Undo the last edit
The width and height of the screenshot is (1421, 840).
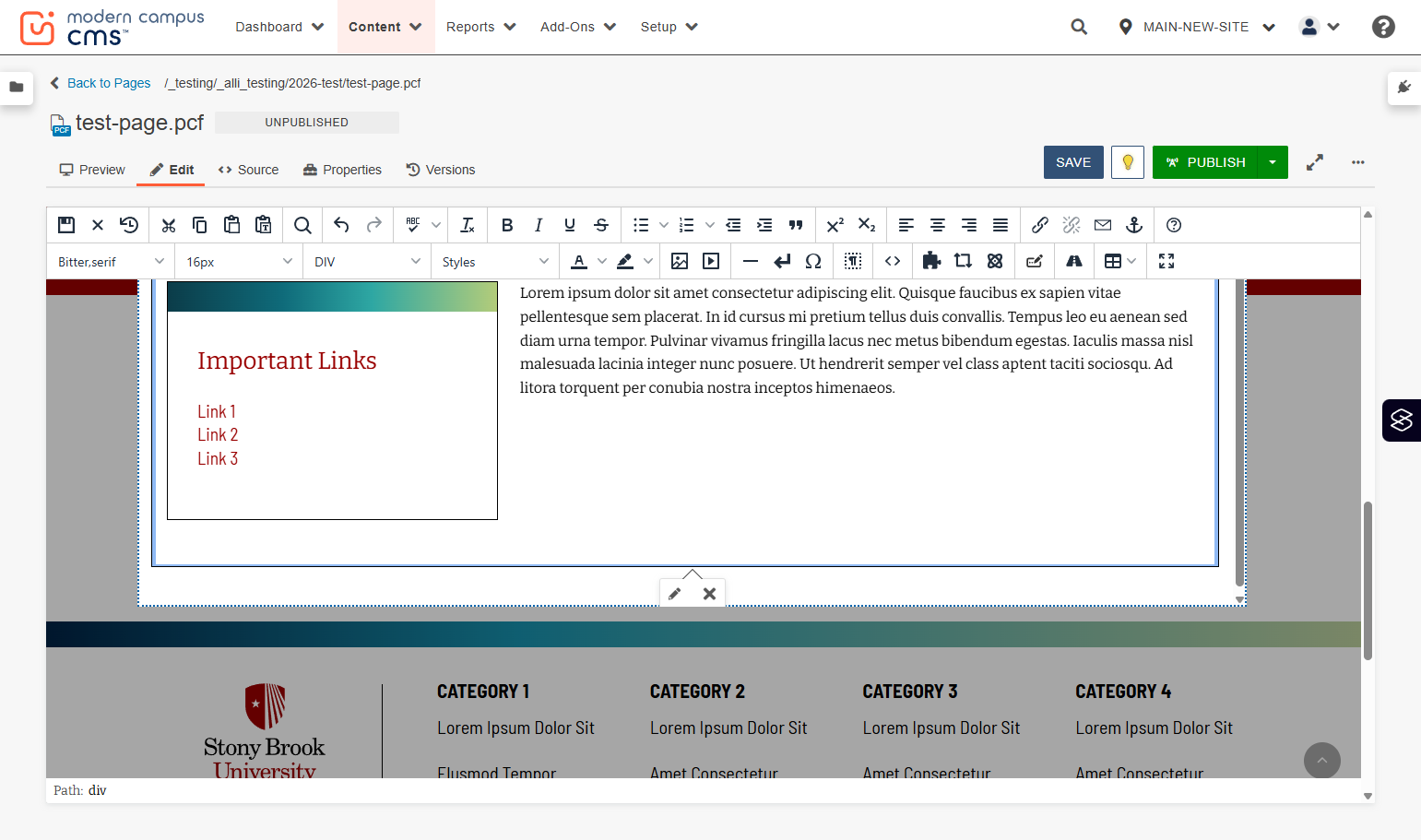coord(341,225)
